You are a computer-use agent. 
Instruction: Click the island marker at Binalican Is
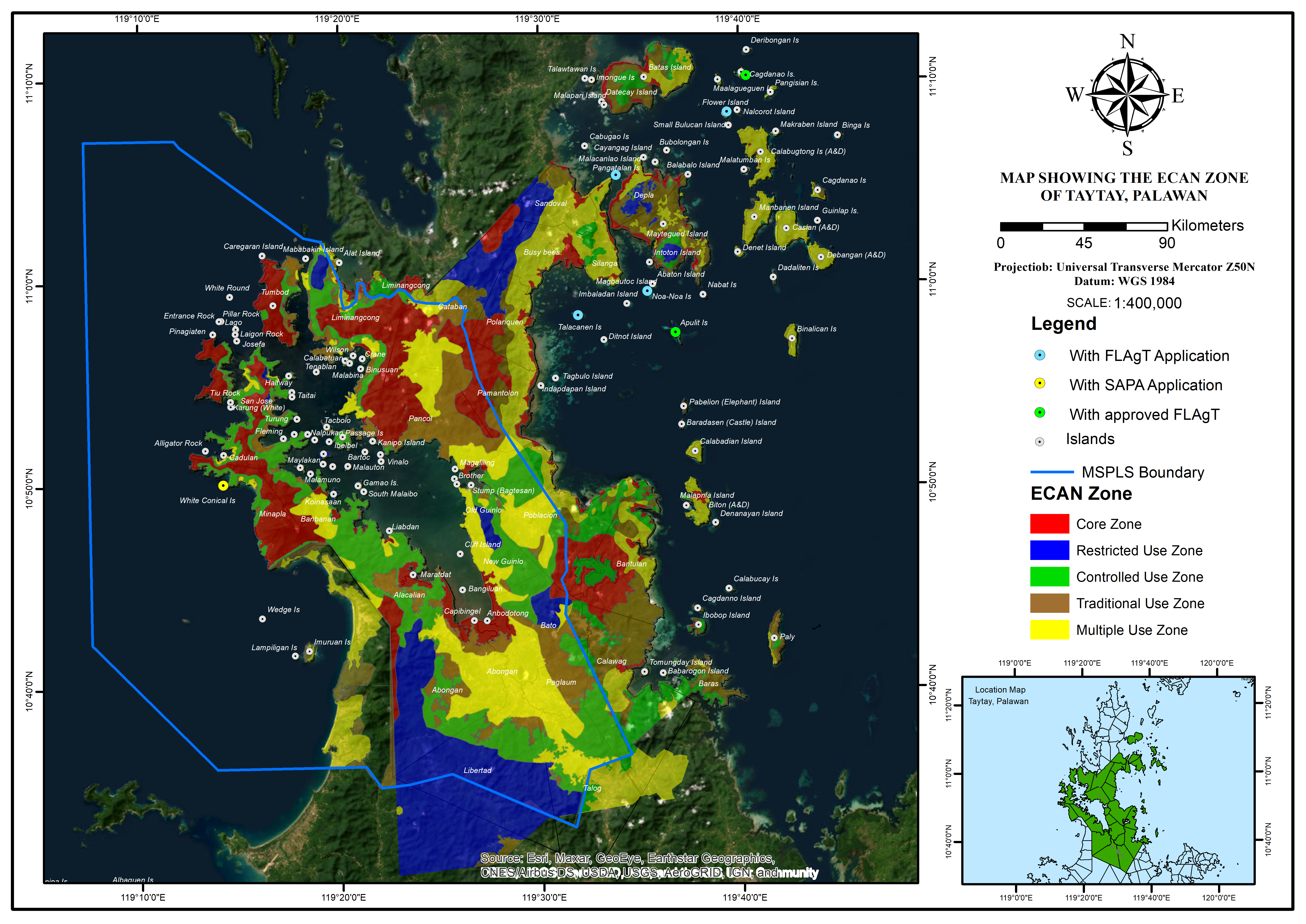(x=792, y=338)
